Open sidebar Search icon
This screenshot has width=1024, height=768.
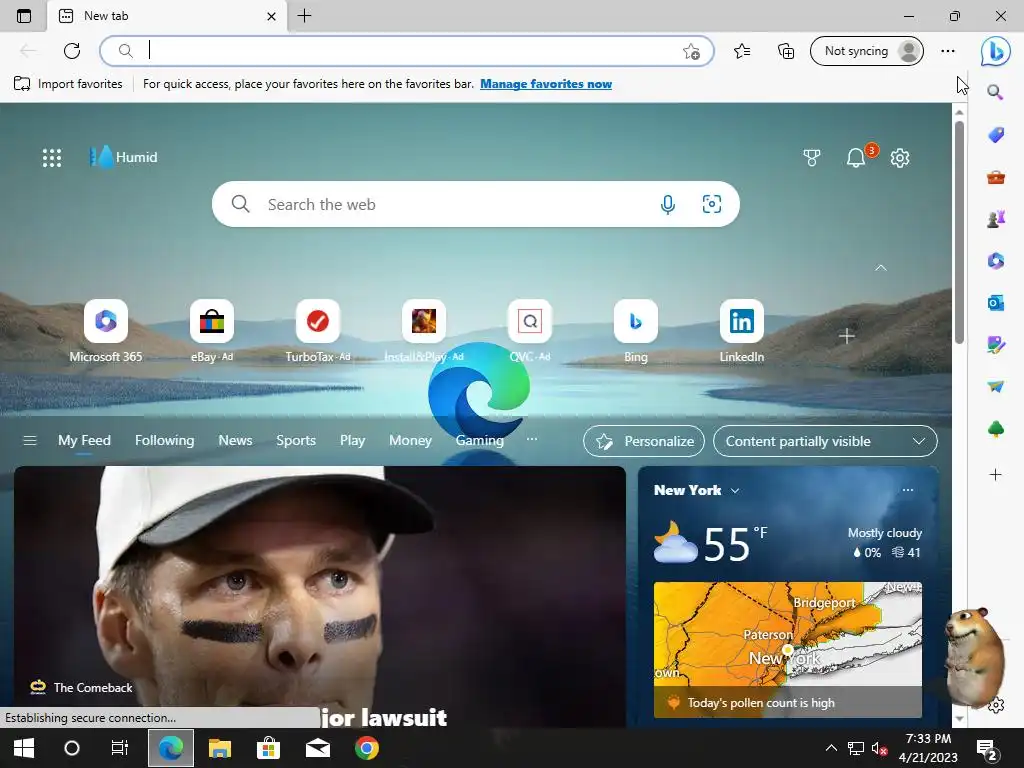point(995,92)
